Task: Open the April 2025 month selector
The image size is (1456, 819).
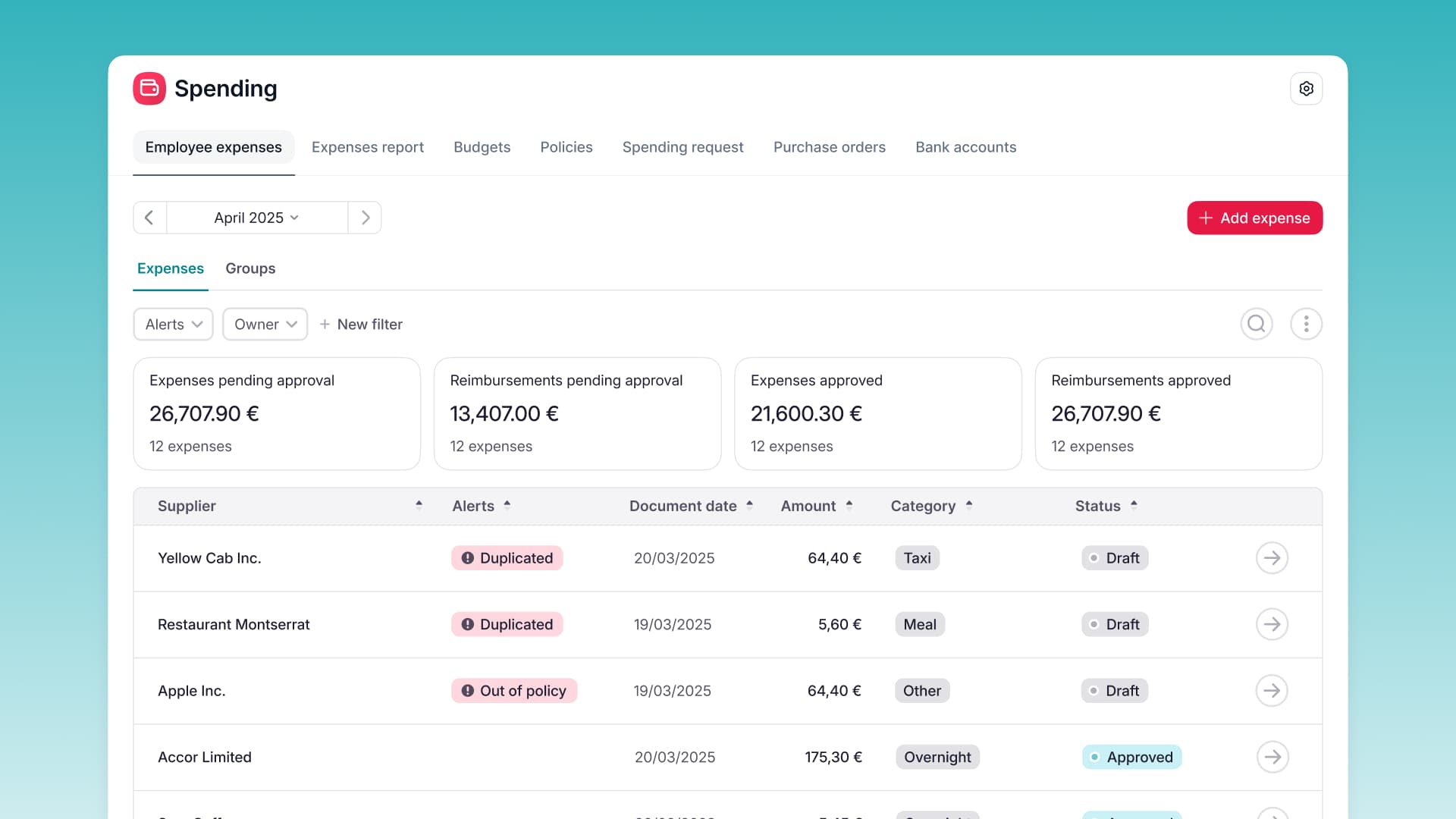Action: point(257,218)
